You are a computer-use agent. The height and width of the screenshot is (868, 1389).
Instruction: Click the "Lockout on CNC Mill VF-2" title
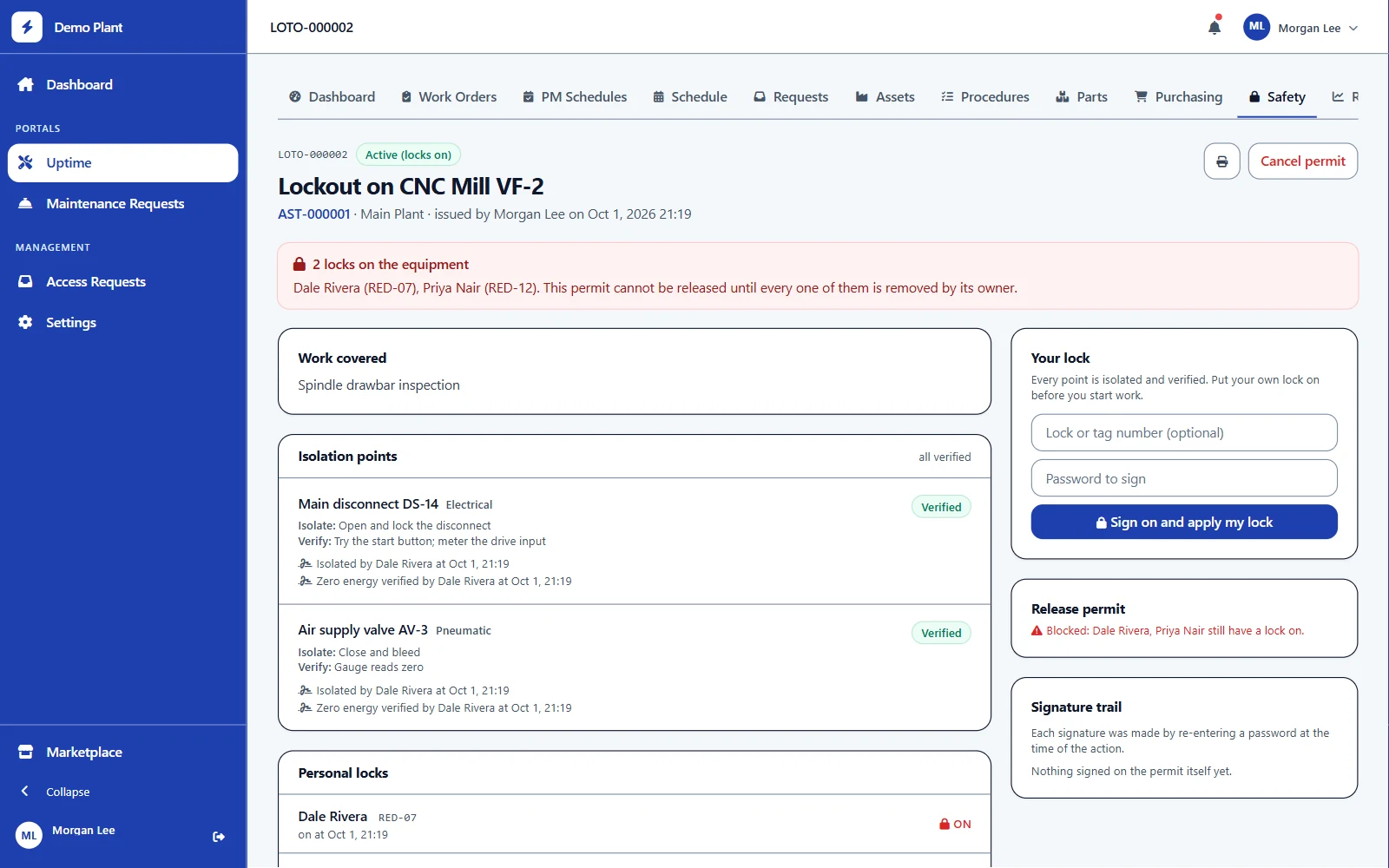click(411, 187)
